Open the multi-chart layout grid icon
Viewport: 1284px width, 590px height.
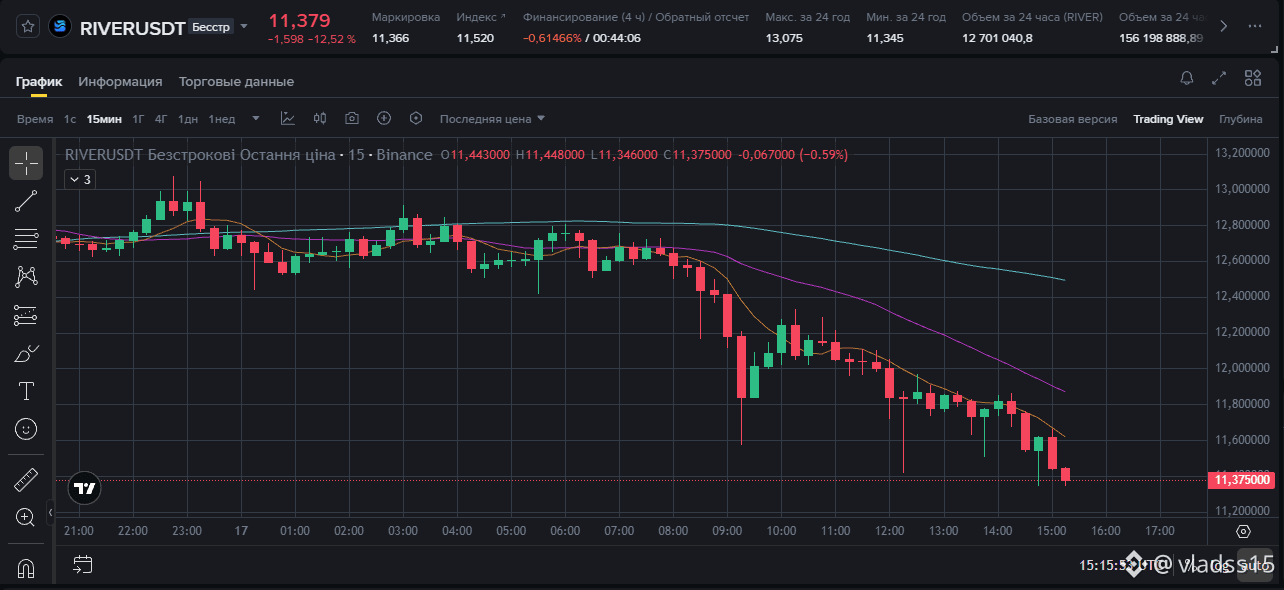click(x=1253, y=78)
